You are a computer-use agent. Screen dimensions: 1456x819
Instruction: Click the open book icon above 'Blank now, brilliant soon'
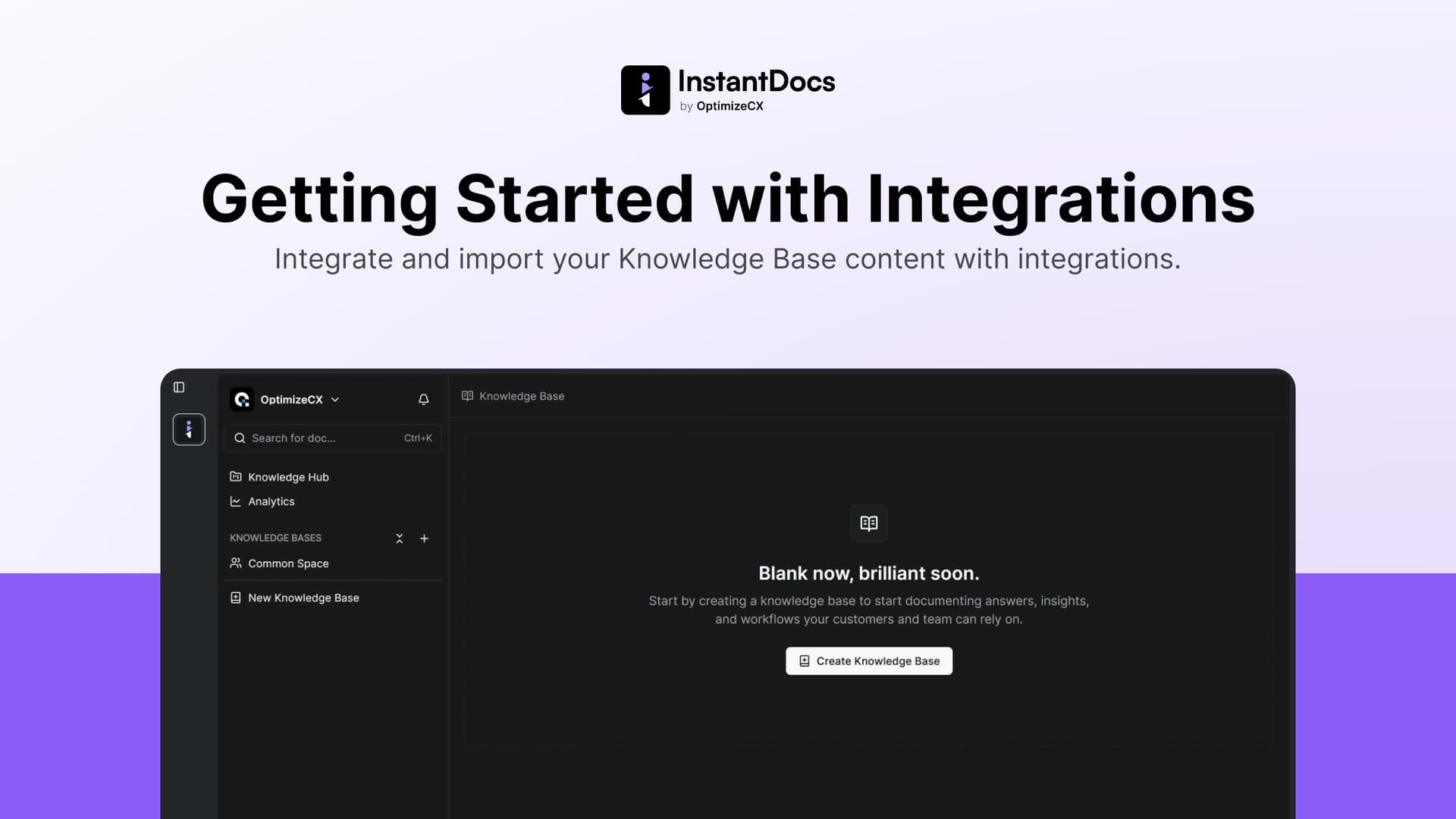868,523
